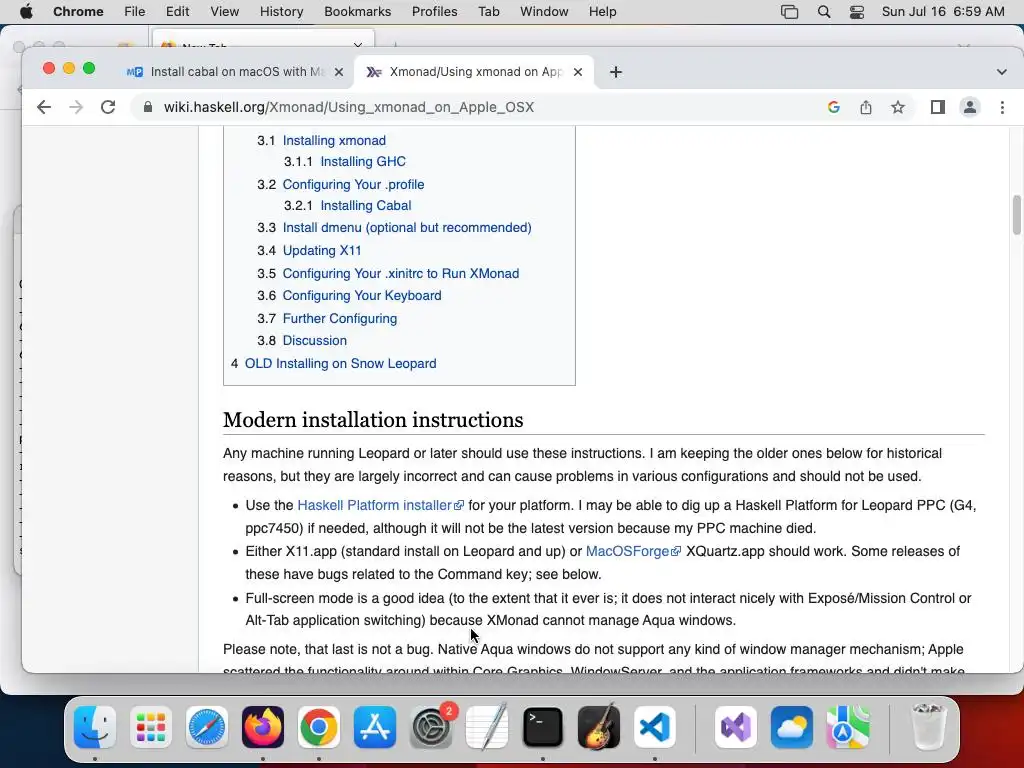Open Launchpad from the Dock
The width and height of the screenshot is (1024, 768).
coord(151,727)
